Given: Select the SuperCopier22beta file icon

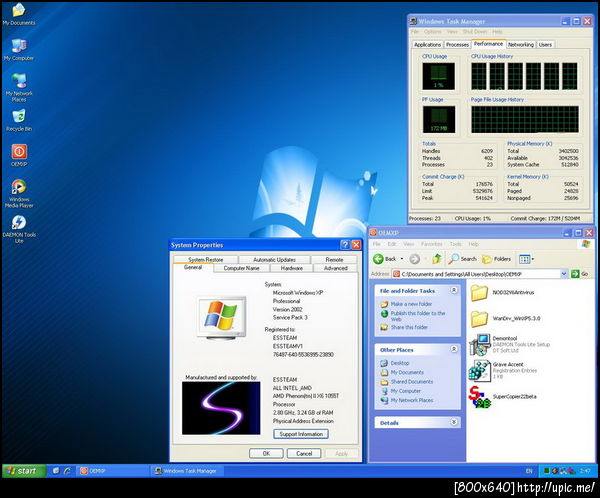Looking at the screenshot, I should (480, 397).
